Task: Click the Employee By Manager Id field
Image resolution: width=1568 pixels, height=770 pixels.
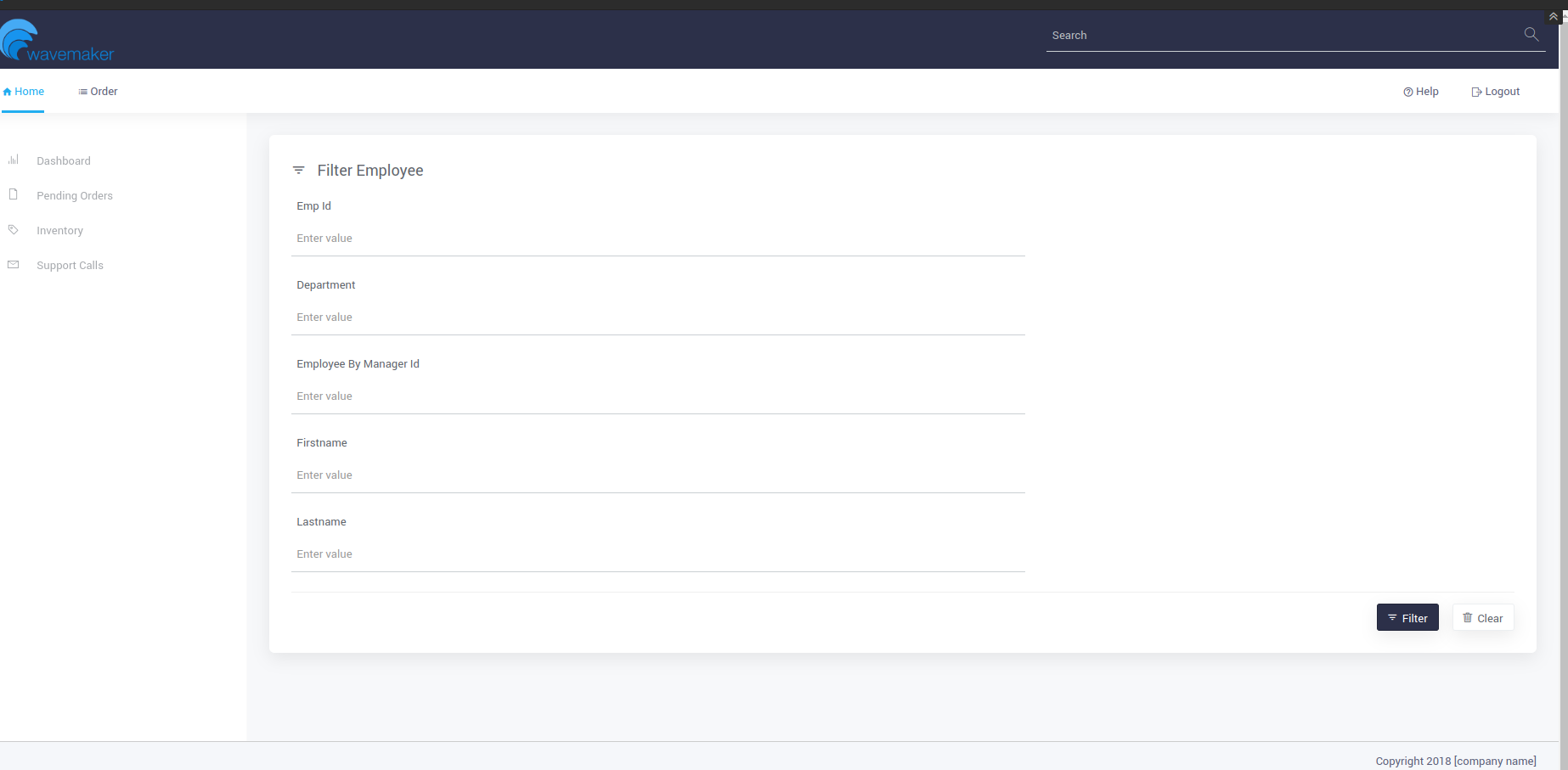Action: click(658, 396)
